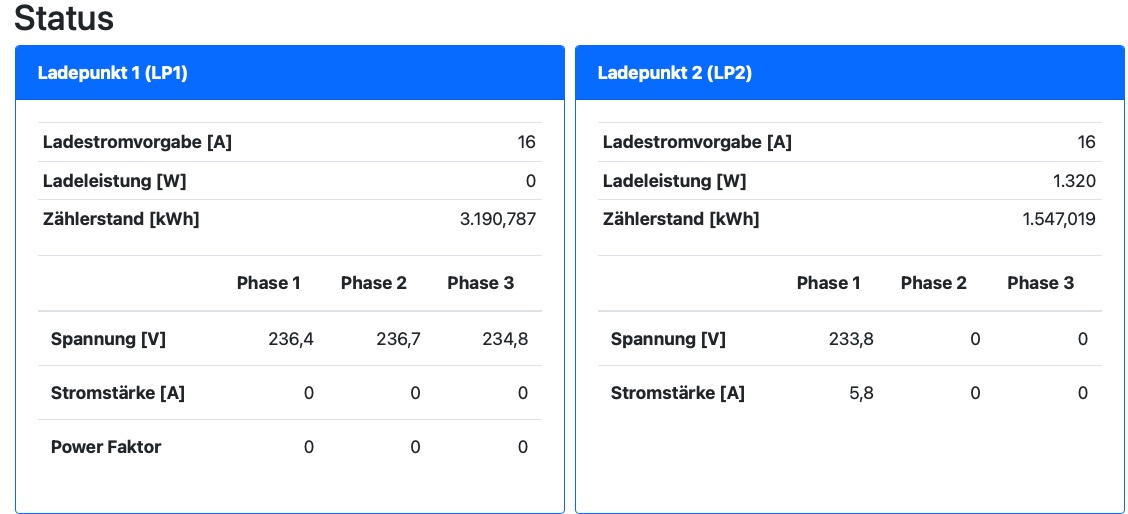Click the Status page heading
The image size is (1128, 514).
coord(64,18)
